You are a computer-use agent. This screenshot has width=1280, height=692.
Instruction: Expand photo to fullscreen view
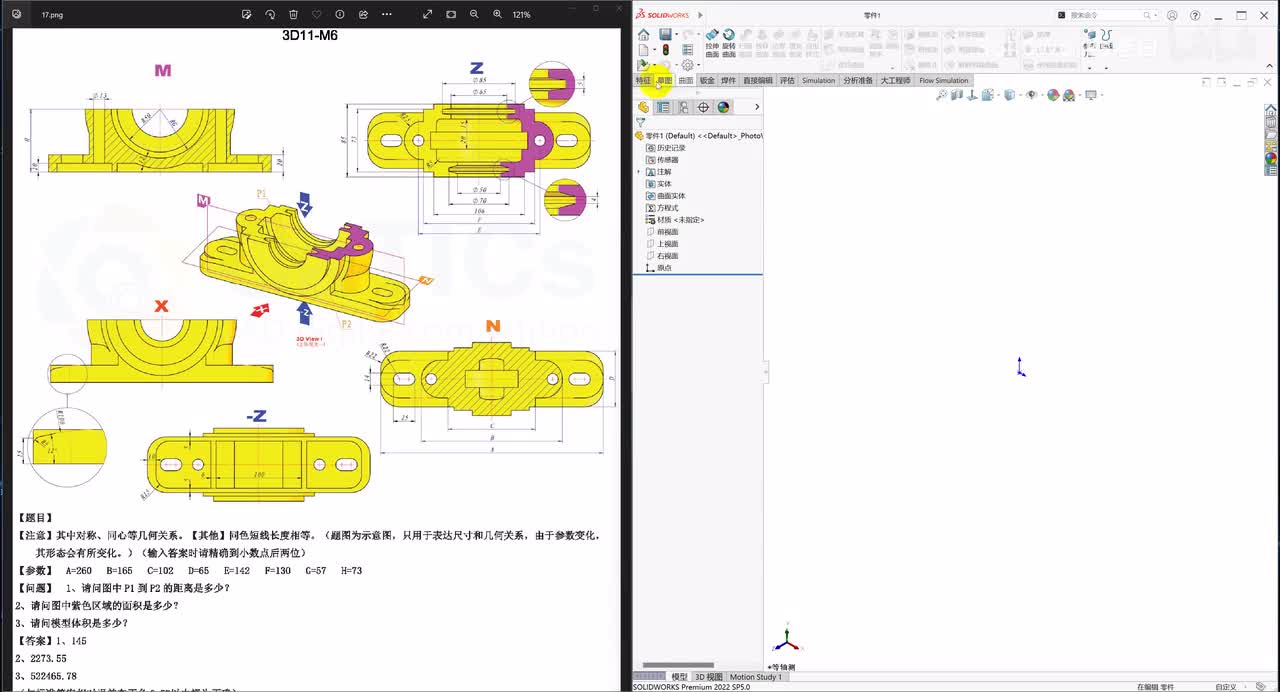pyautogui.click(x=428, y=15)
